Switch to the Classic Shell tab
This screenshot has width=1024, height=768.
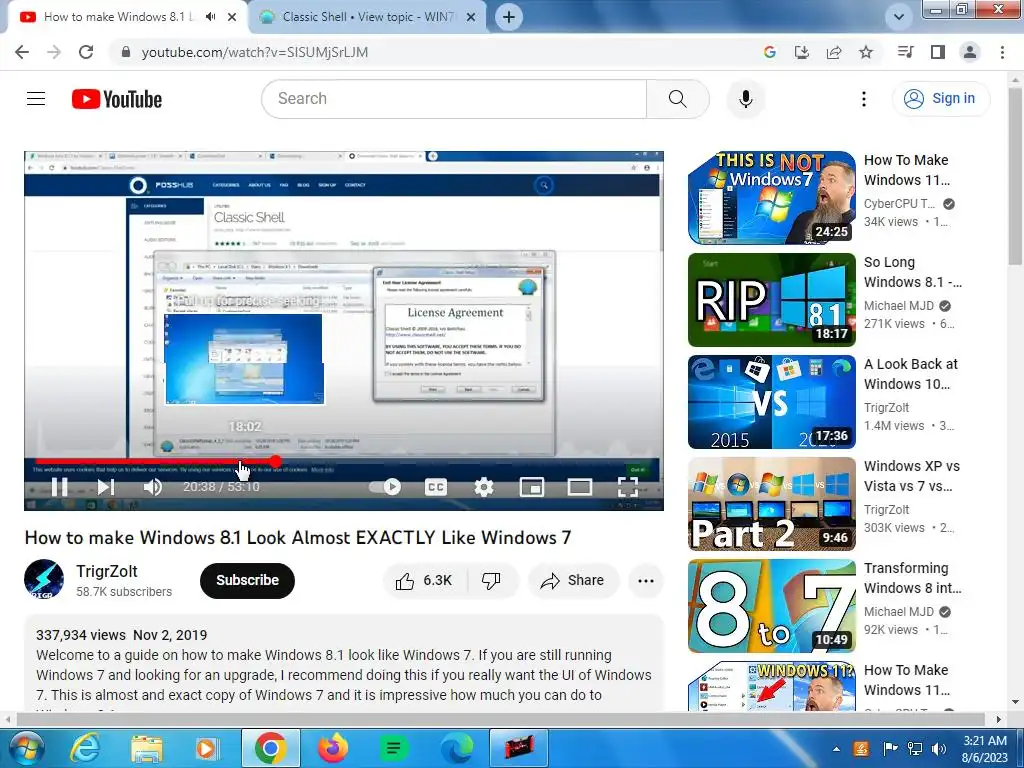[x=368, y=17]
